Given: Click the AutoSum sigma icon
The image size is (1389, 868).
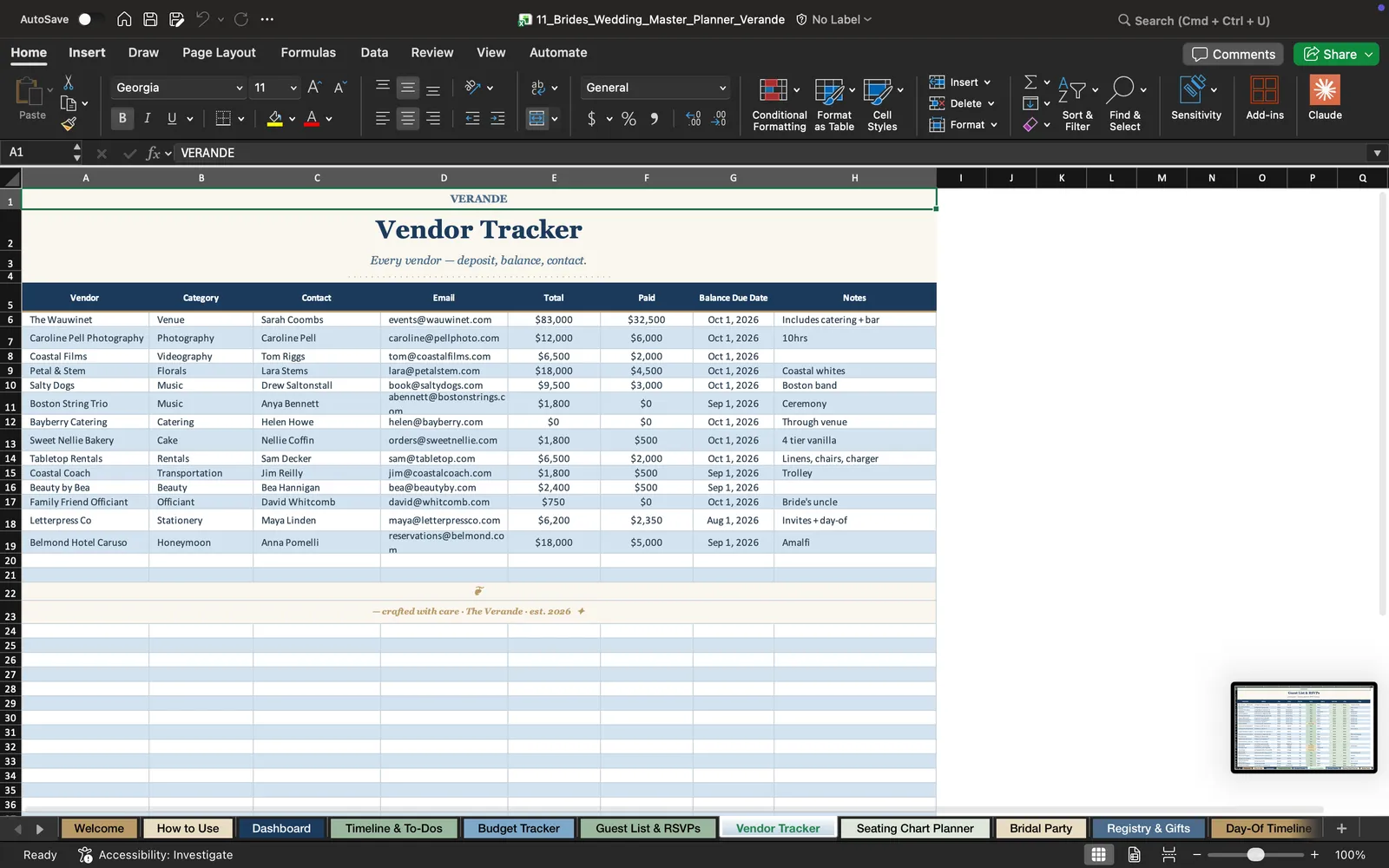Looking at the screenshot, I should [x=1030, y=82].
